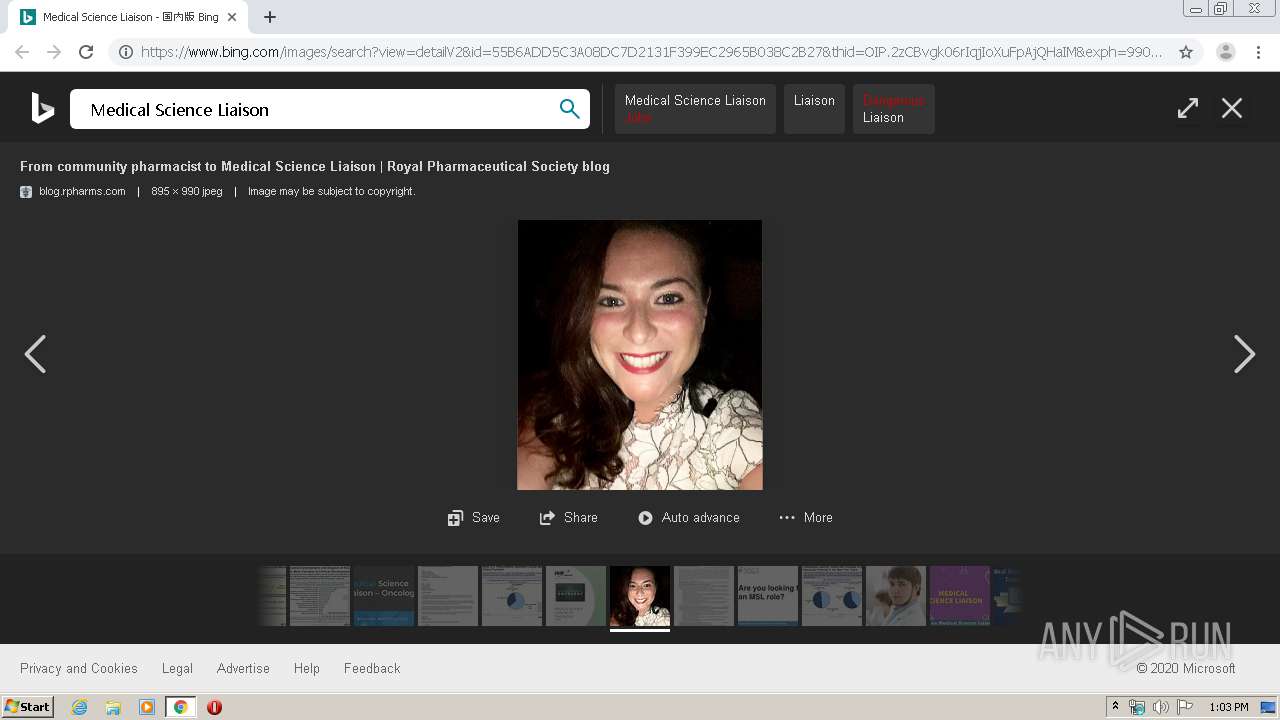
Task: Switch to the 'Medical Science Liaison - Bing' tab
Action: tap(128, 17)
